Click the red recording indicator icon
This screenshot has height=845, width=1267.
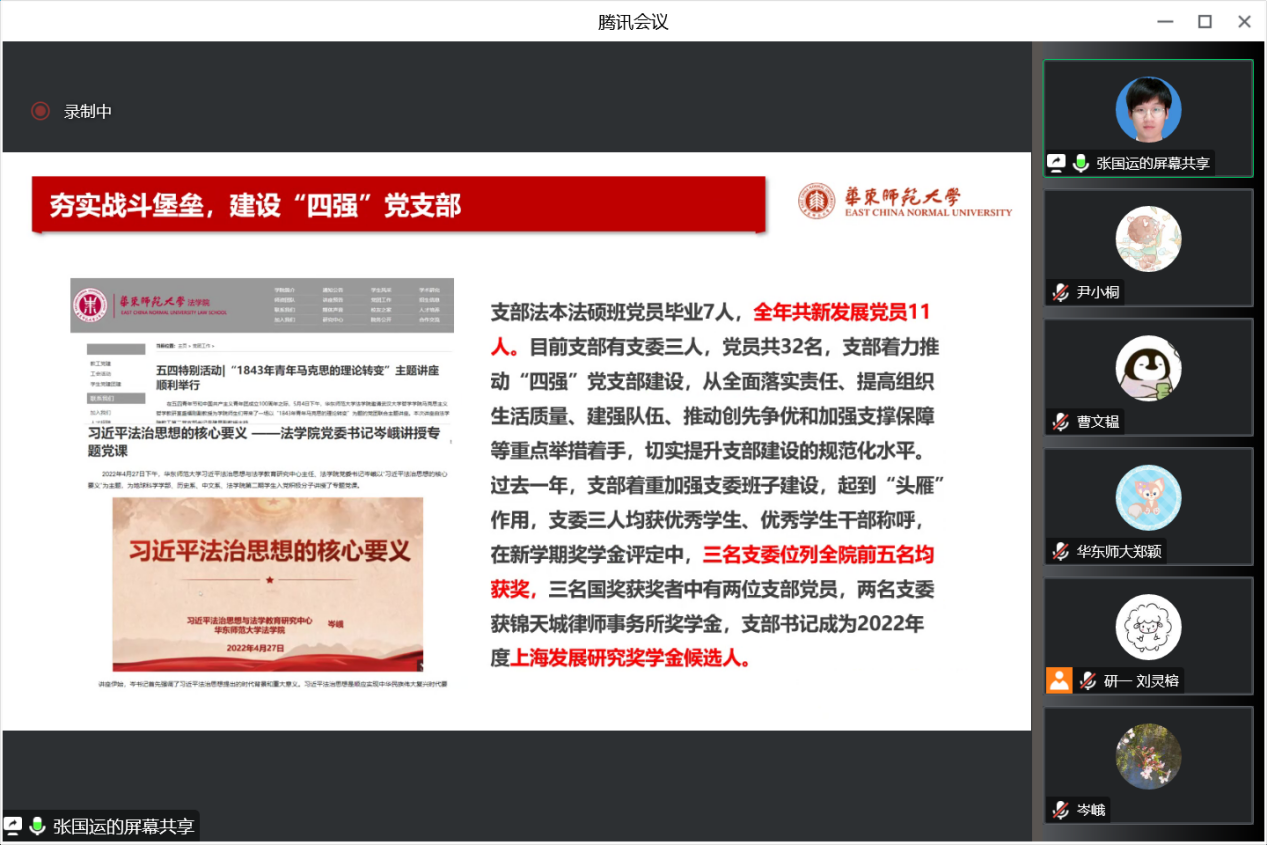(40, 111)
